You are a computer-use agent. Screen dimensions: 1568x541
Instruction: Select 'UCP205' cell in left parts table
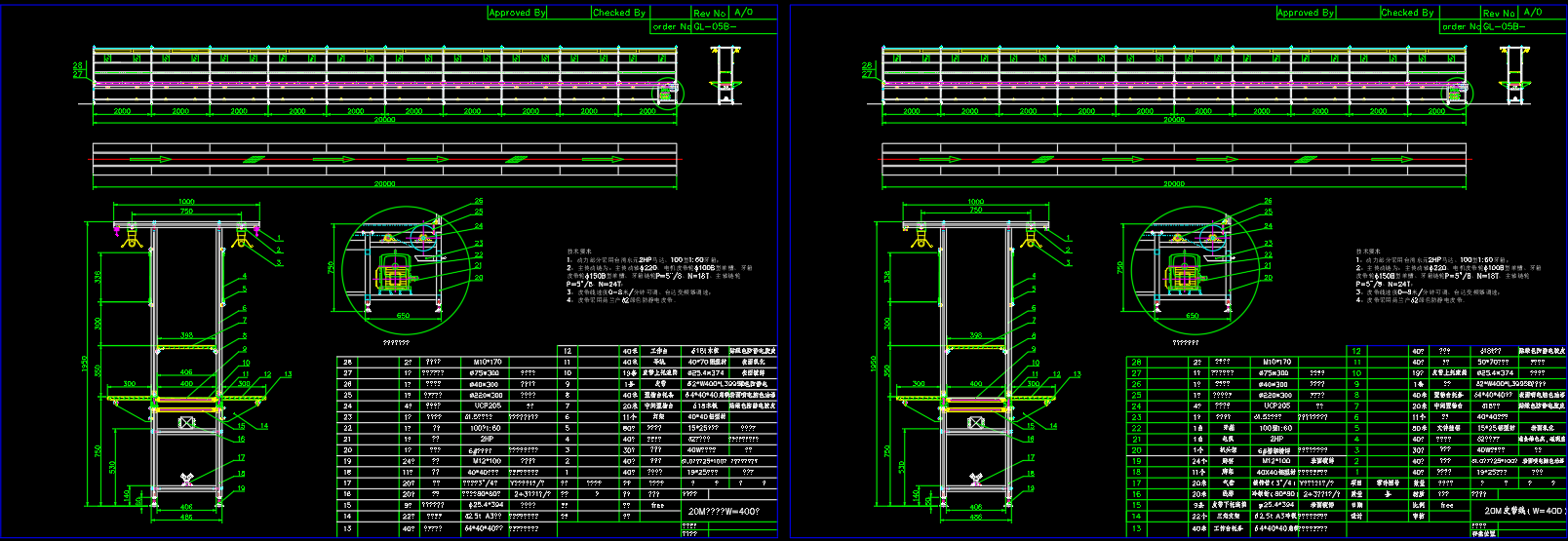click(487, 406)
